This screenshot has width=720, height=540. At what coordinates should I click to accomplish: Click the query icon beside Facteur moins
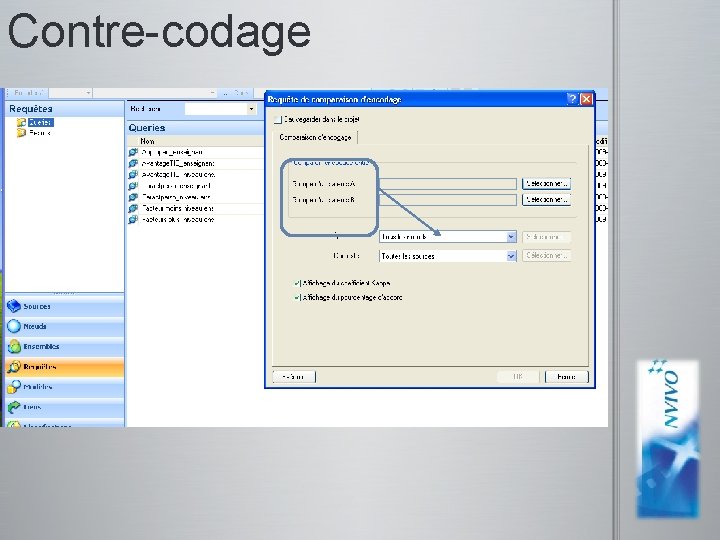pyautogui.click(x=133, y=208)
